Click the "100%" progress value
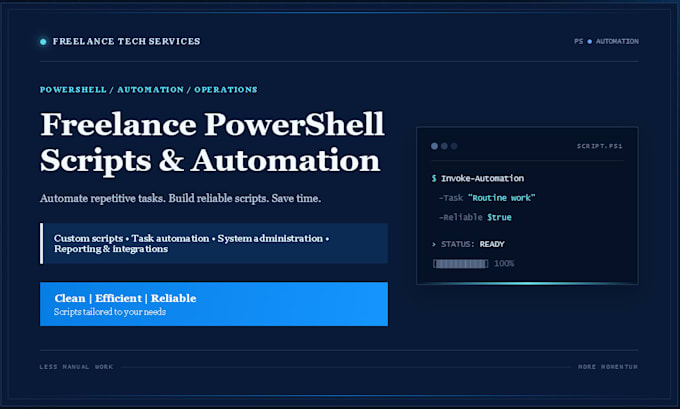680x409 pixels. click(x=504, y=263)
